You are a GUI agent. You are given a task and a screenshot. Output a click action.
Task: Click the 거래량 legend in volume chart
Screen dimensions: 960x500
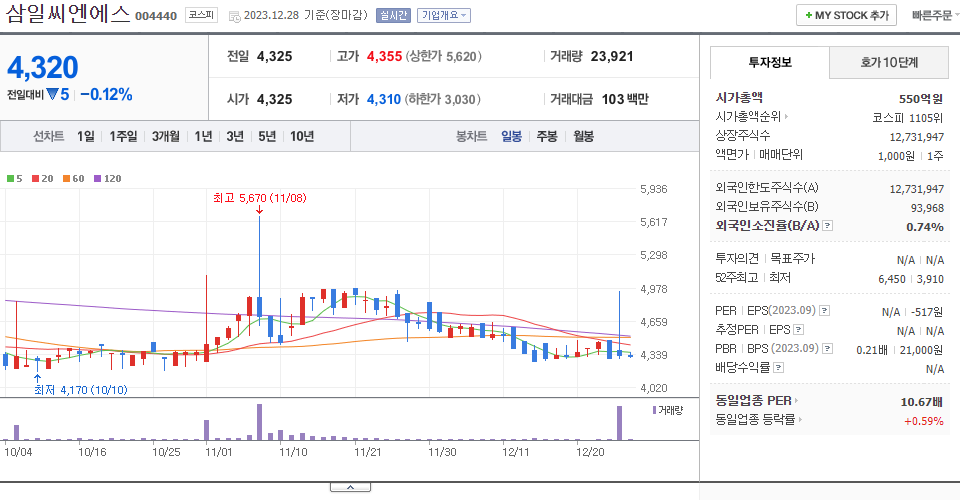(x=667, y=411)
